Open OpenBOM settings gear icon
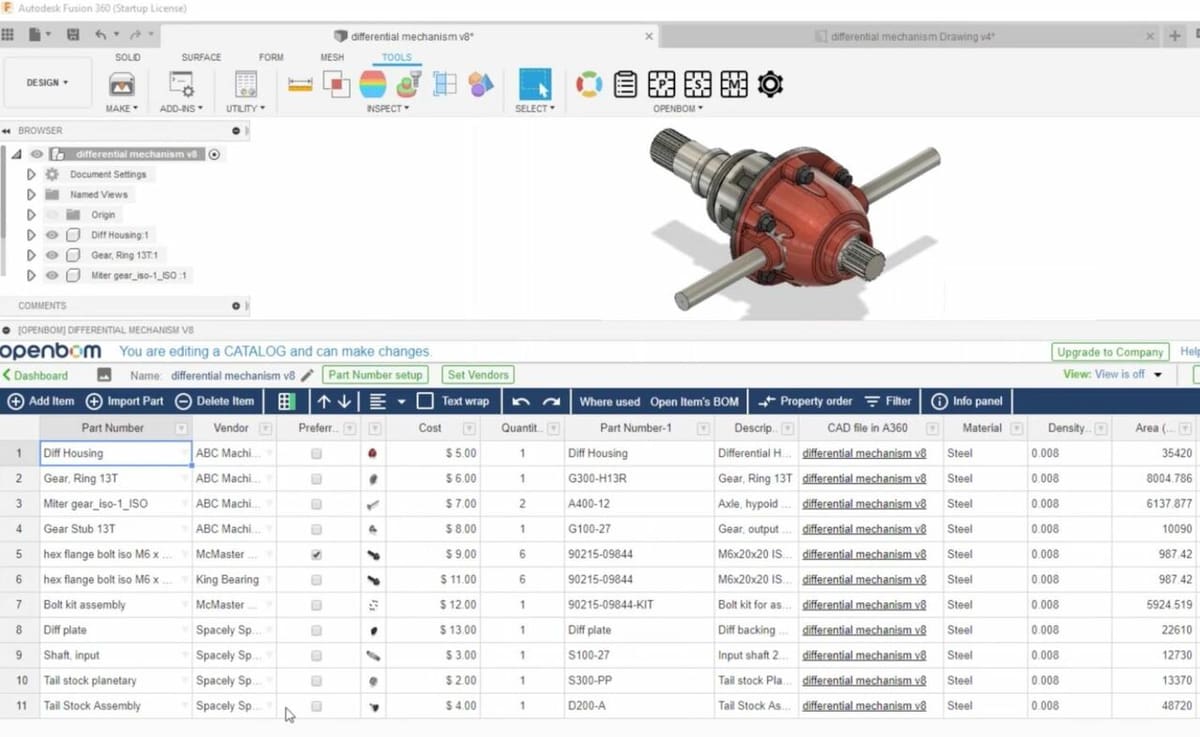 point(770,85)
